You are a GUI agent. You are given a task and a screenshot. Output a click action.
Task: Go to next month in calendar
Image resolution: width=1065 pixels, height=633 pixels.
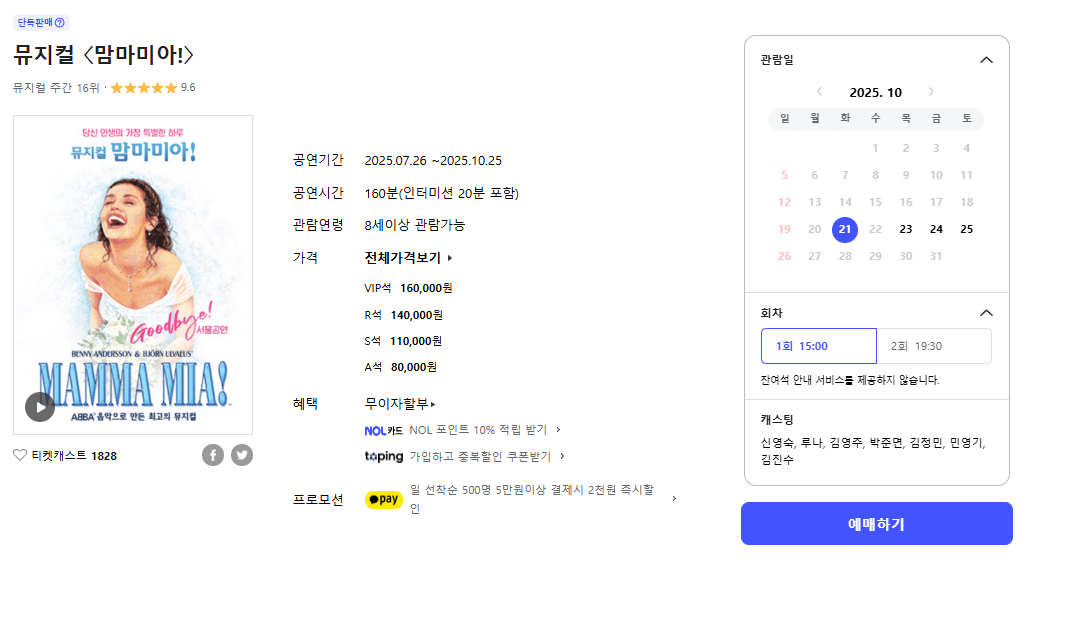[x=932, y=92]
